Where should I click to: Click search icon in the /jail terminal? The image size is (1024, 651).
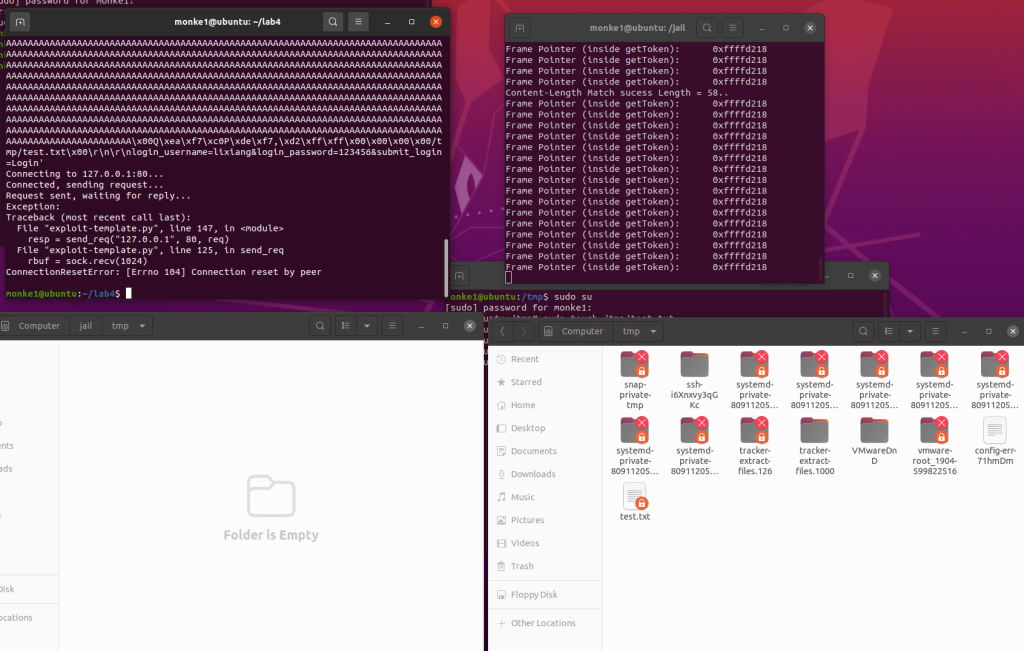[707, 28]
